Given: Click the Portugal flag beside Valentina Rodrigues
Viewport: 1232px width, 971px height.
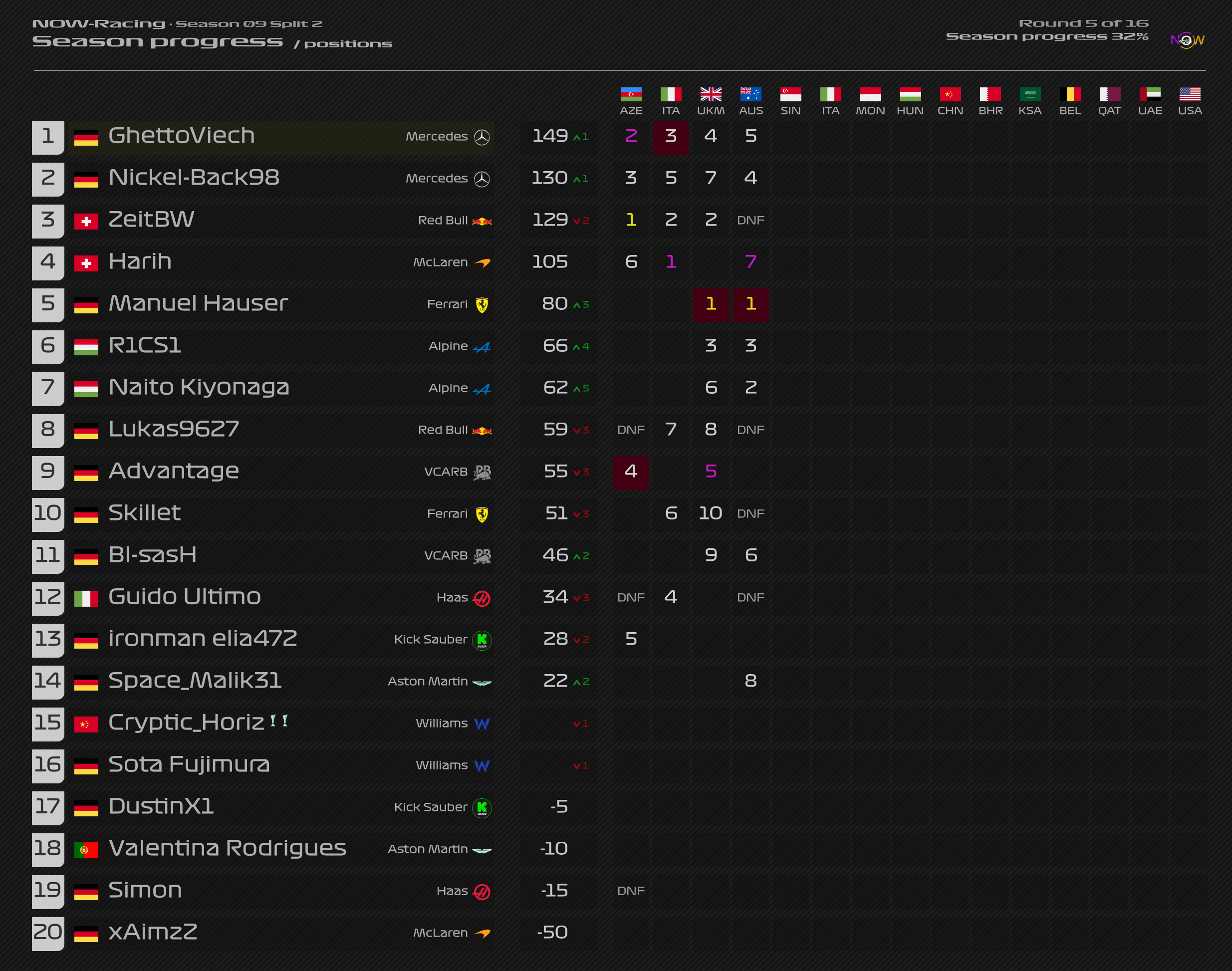Looking at the screenshot, I should tap(86, 850).
